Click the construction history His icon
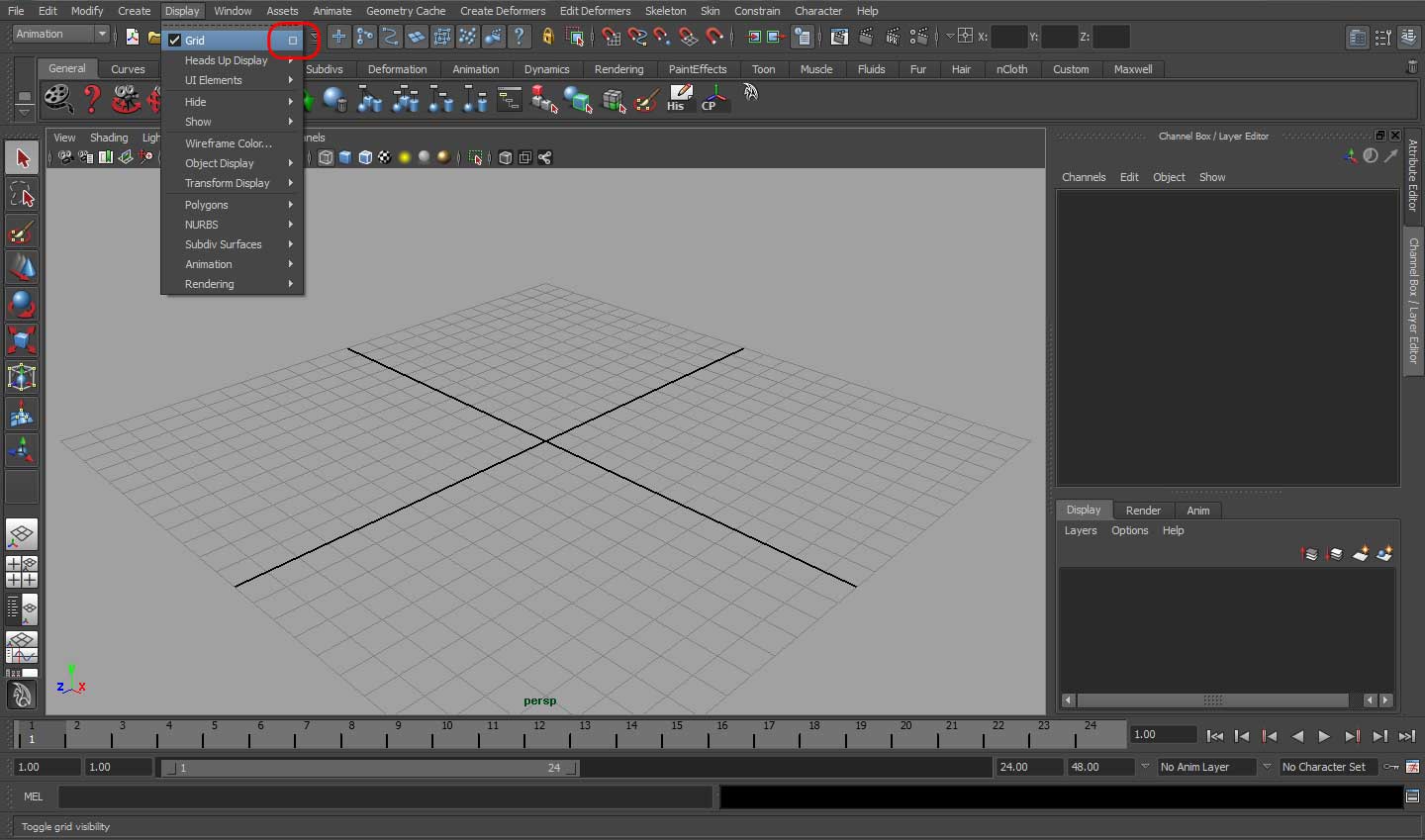The image size is (1425, 840). click(679, 98)
